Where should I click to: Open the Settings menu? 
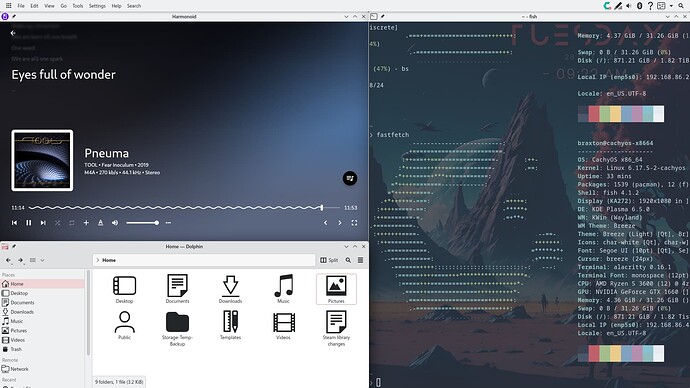click(x=97, y=6)
